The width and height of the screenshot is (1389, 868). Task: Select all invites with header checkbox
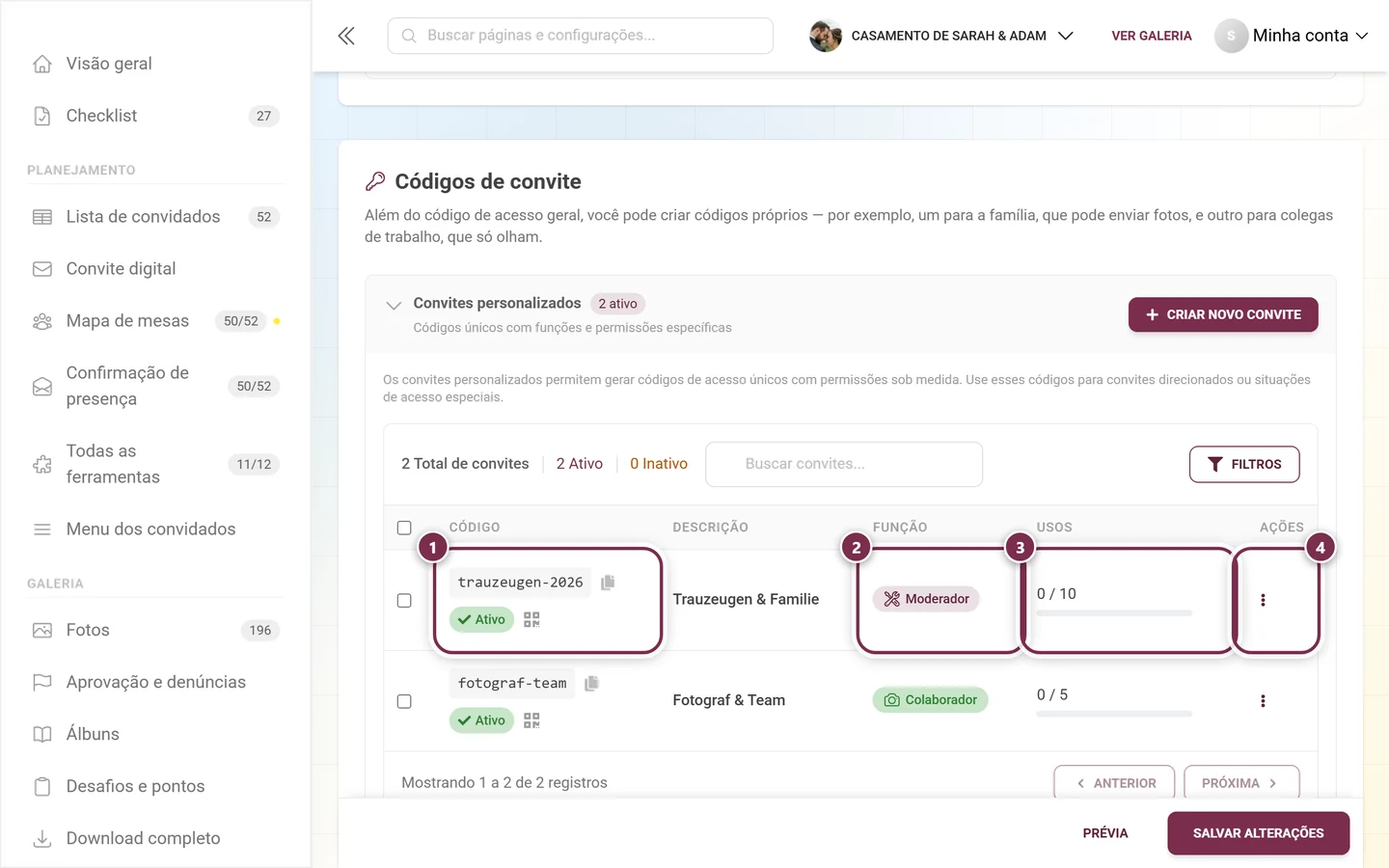[x=404, y=528]
